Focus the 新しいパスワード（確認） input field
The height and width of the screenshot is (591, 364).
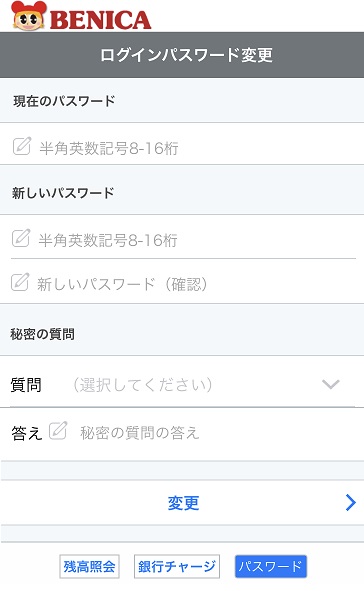tap(182, 282)
